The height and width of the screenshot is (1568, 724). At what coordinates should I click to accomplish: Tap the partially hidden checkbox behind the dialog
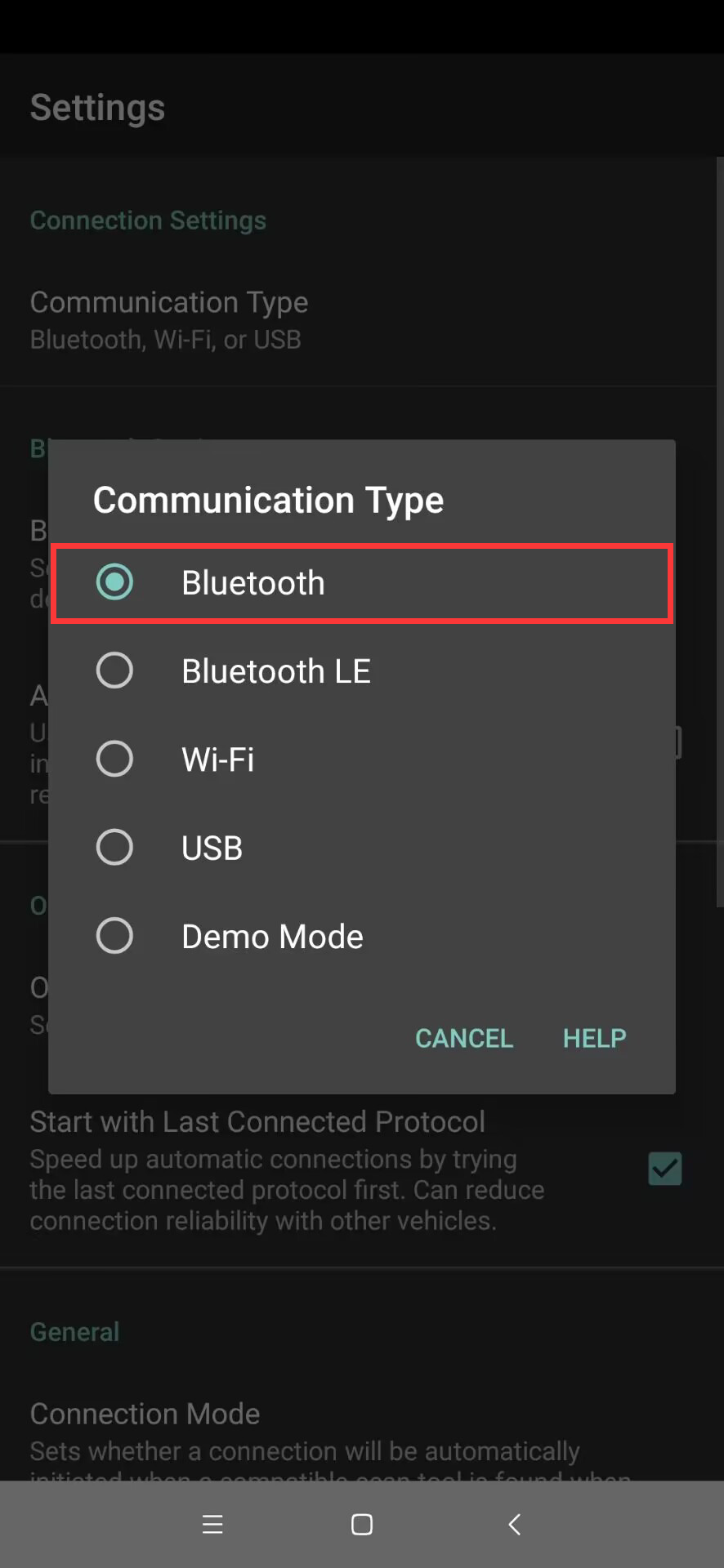tap(678, 742)
